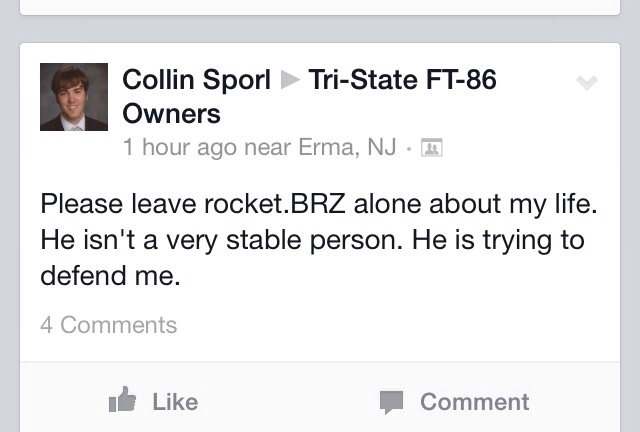Click the arrow between name and group
640x432 pixels.
[x=290, y=81]
